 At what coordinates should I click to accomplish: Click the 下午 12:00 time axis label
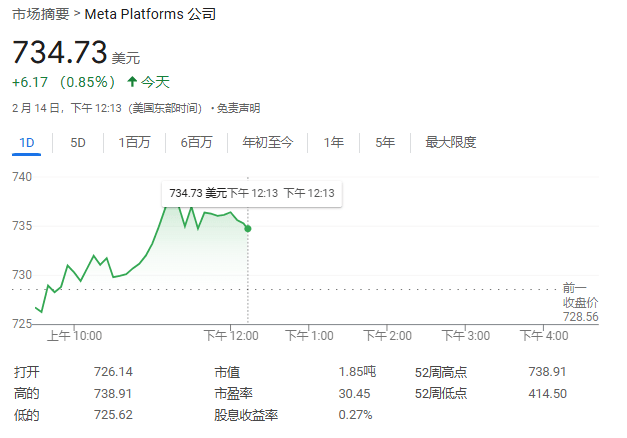[231, 336]
